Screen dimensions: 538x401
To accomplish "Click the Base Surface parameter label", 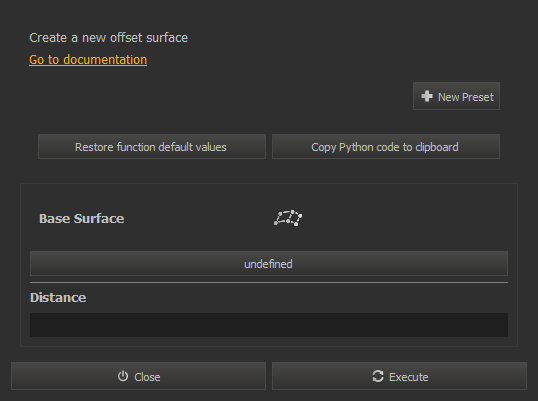I will [x=82, y=219].
